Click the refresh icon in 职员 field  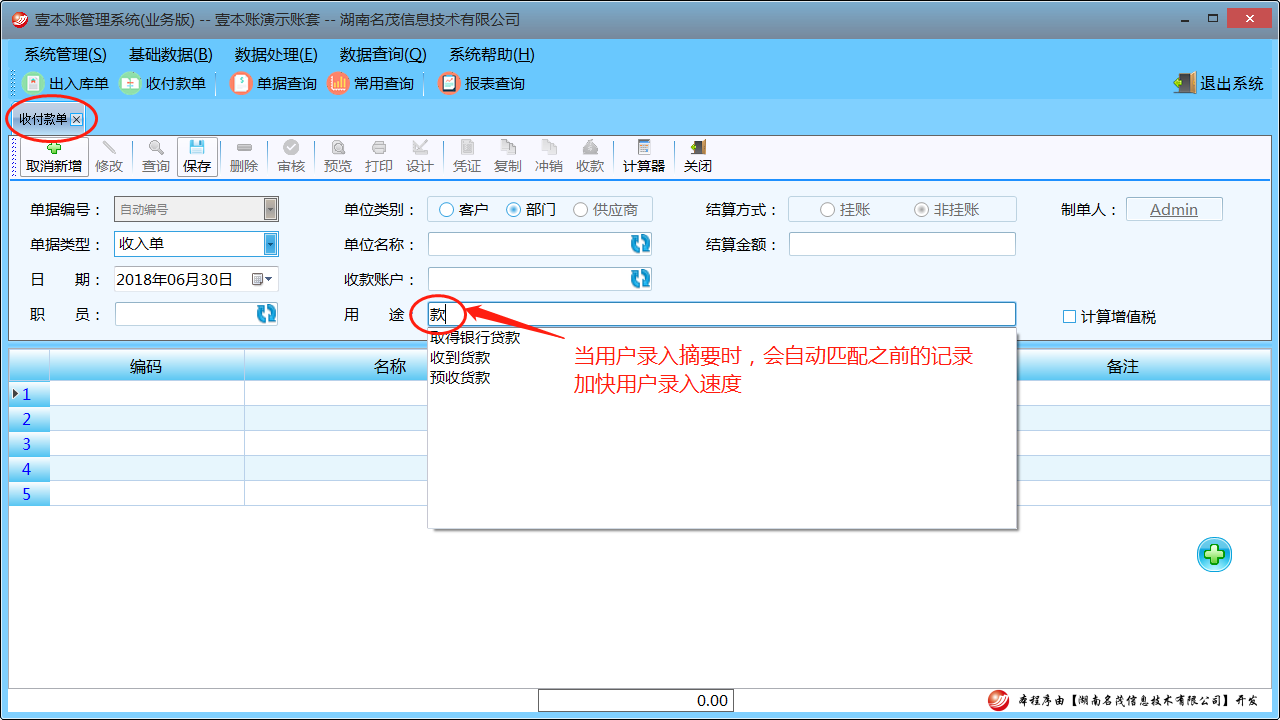pos(266,314)
